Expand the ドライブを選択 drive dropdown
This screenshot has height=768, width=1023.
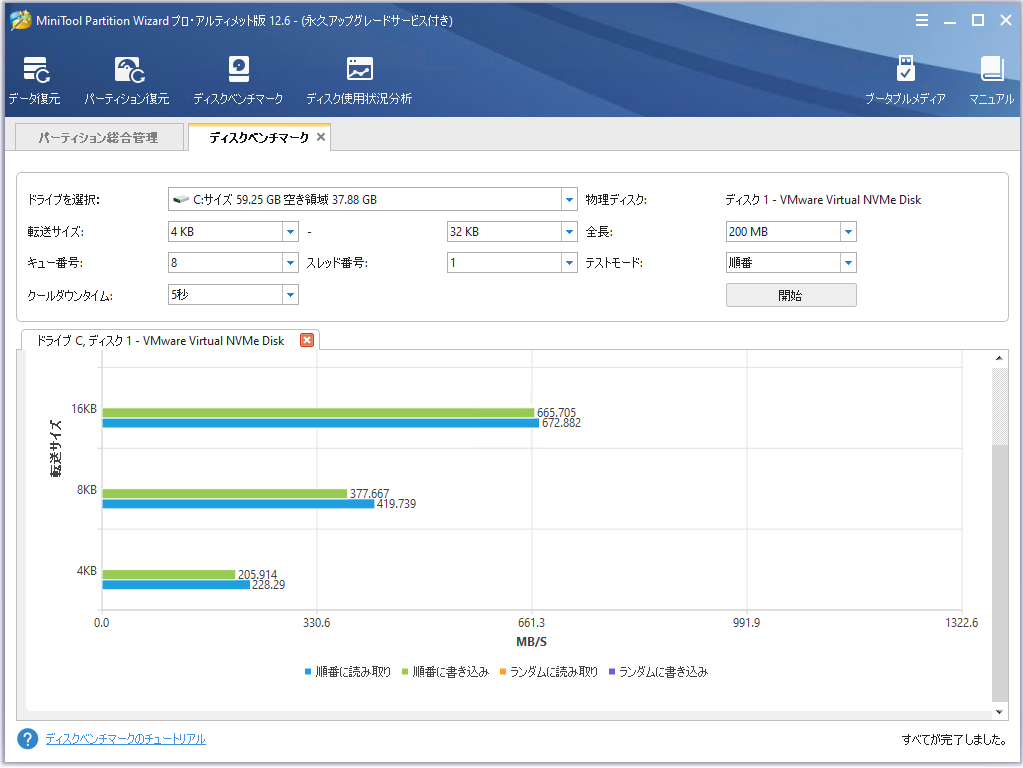pos(569,200)
